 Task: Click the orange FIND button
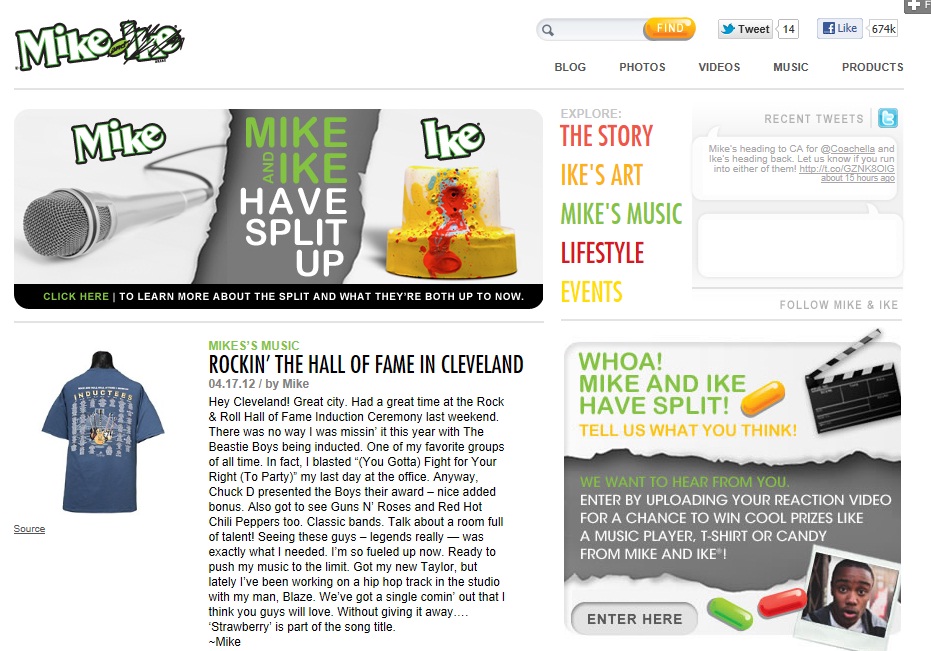669,28
